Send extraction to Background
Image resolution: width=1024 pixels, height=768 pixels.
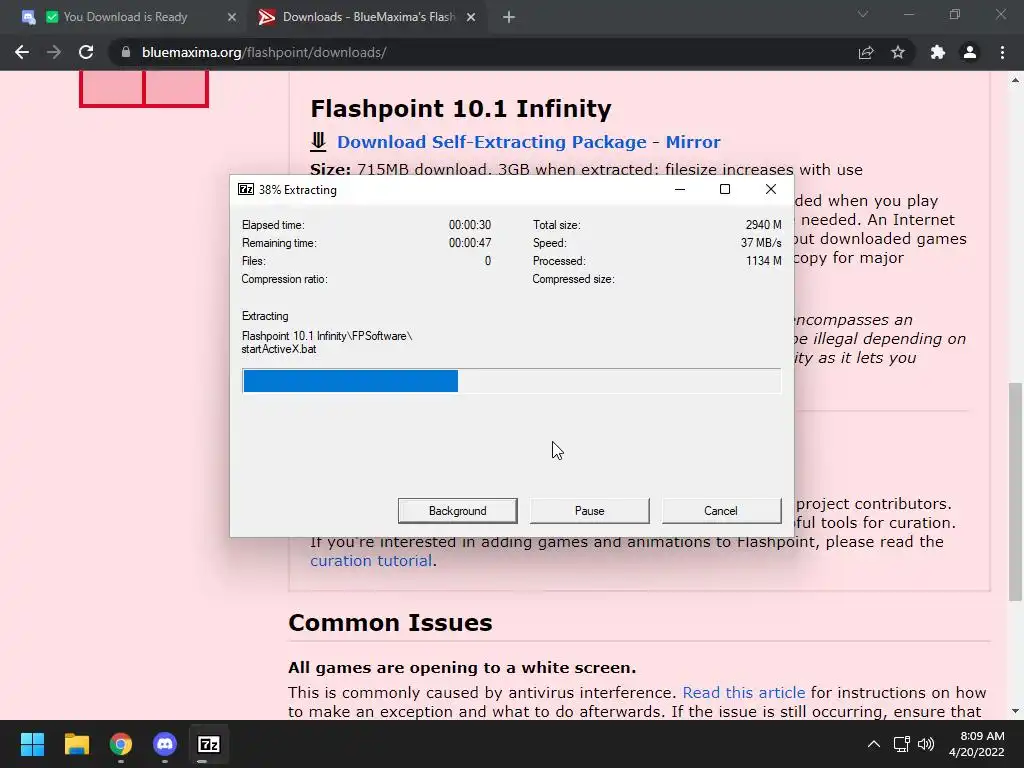click(457, 511)
